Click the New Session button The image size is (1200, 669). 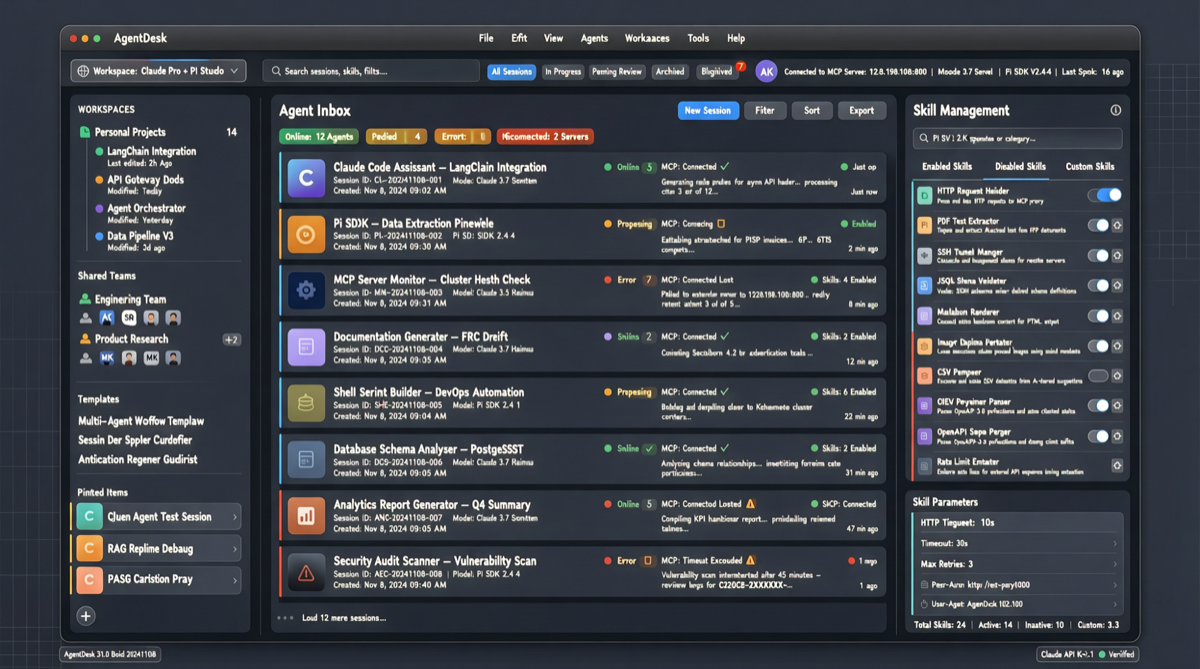pyautogui.click(x=708, y=110)
